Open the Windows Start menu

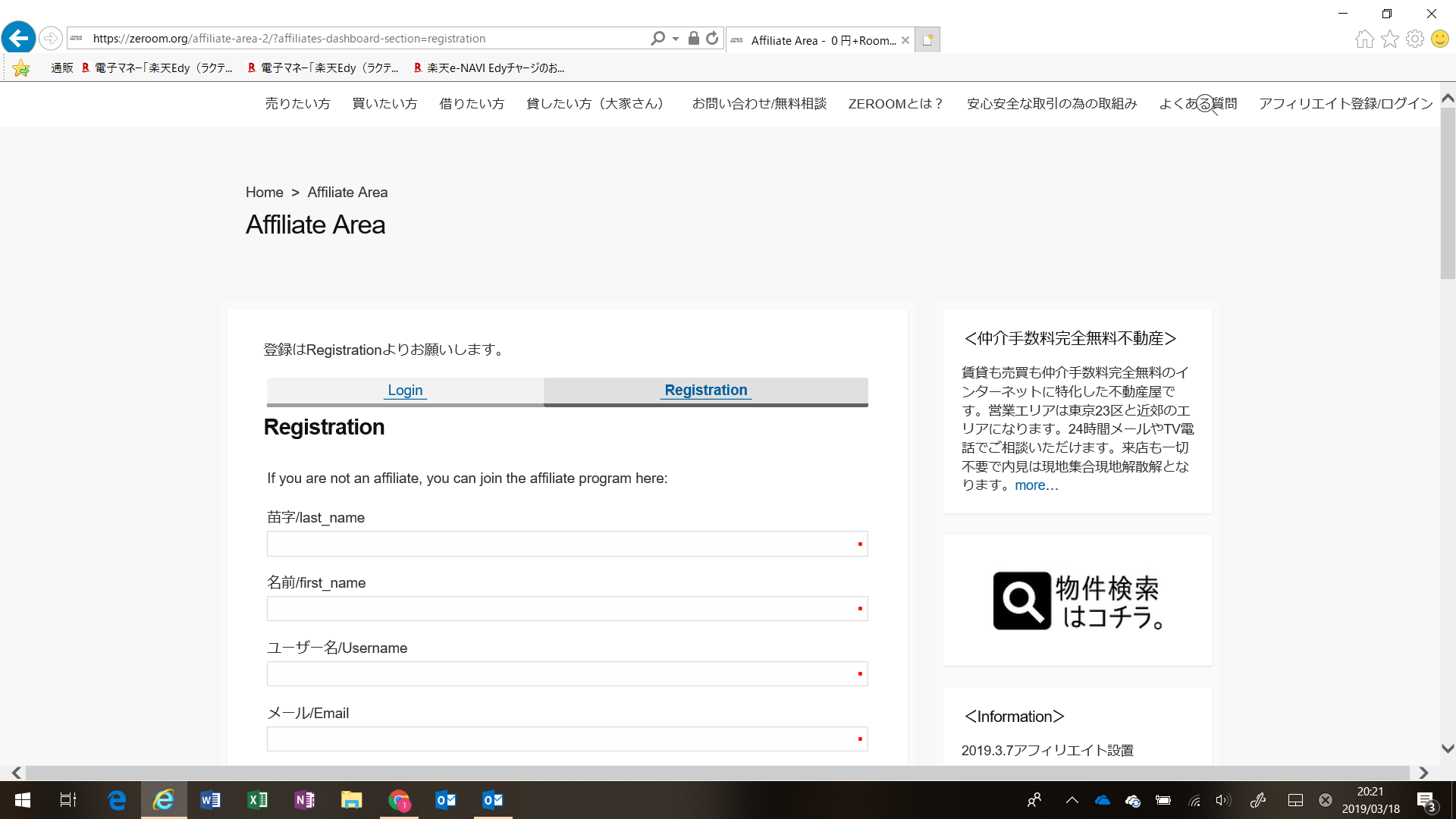(x=23, y=800)
